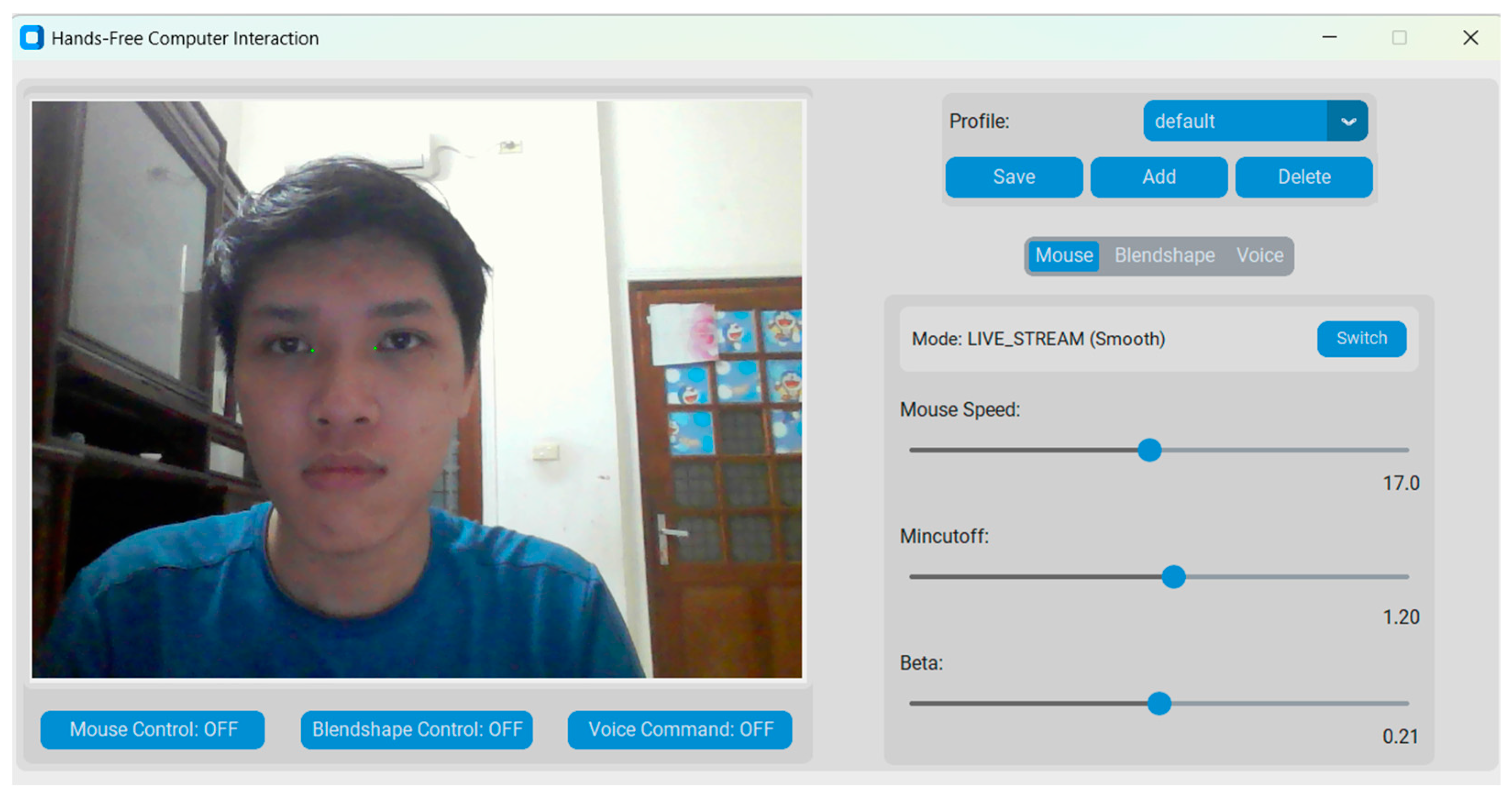
Task: Open the default profile combo box
Action: click(x=1235, y=121)
